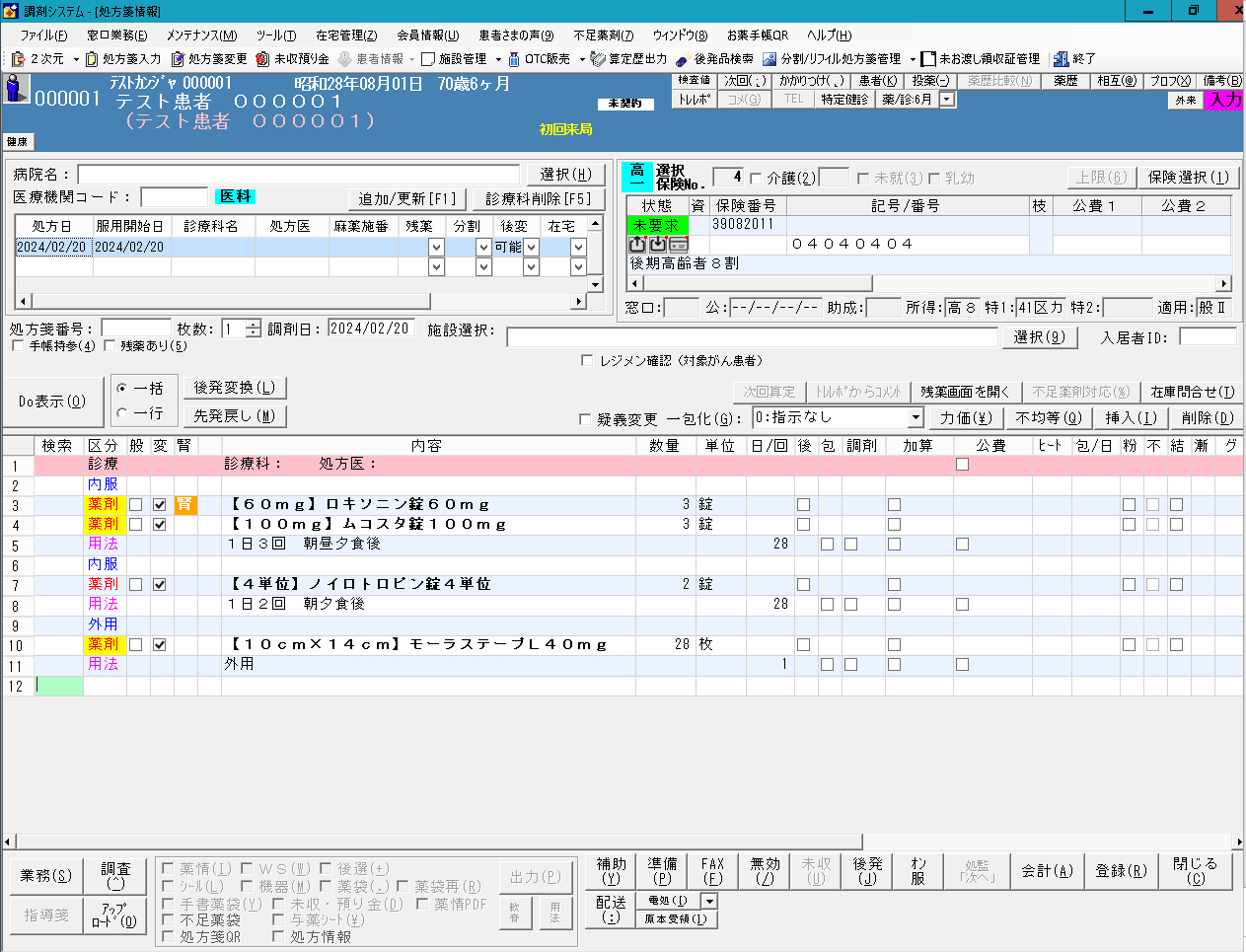This screenshot has width=1246, height=952.
Task: Click the 後発変換(L) button
Action: pyautogui.click(x=235, y=388)
